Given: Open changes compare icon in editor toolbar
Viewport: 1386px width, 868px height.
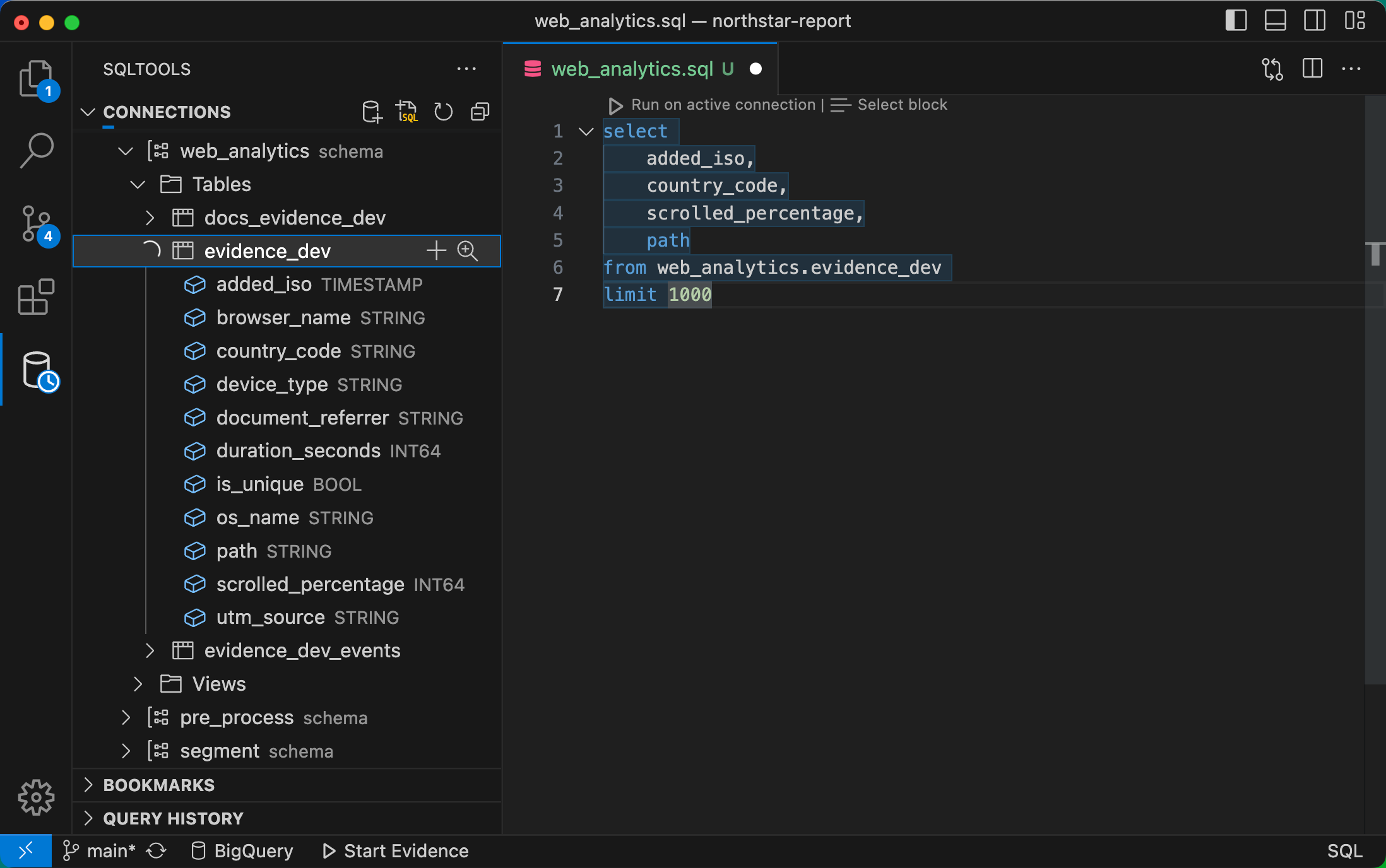Looking at the screenshot, I should 1272,69.
